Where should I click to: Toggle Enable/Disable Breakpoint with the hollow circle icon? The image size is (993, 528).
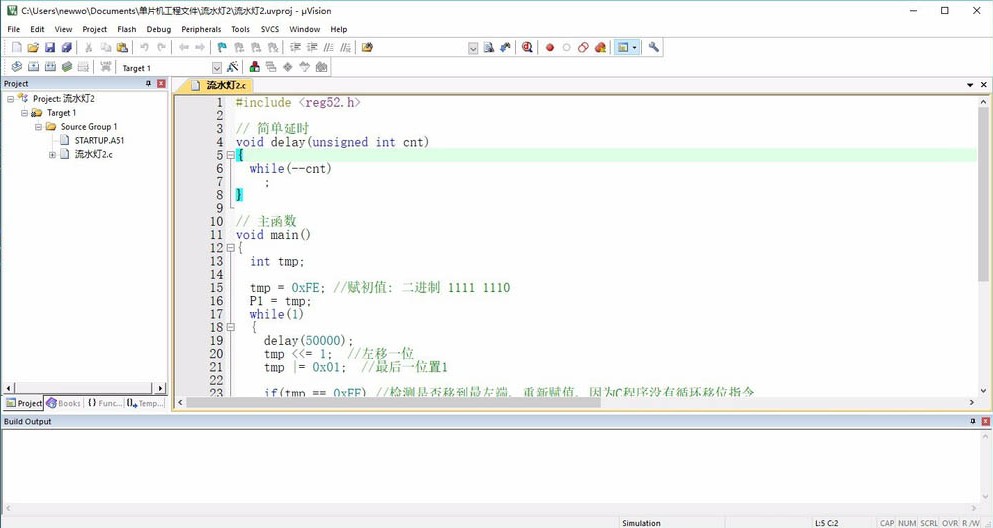click(566, 47)
